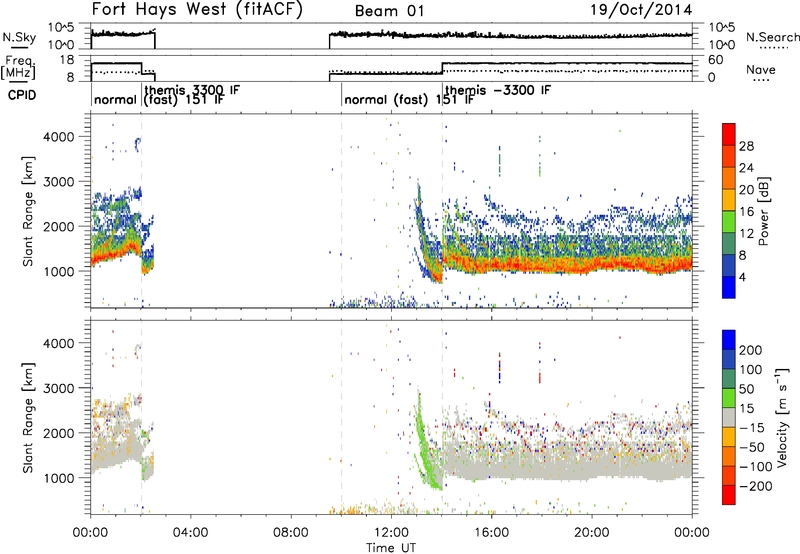
Task: Click the 'N.Sky' legend label
Action: [19, 37]
